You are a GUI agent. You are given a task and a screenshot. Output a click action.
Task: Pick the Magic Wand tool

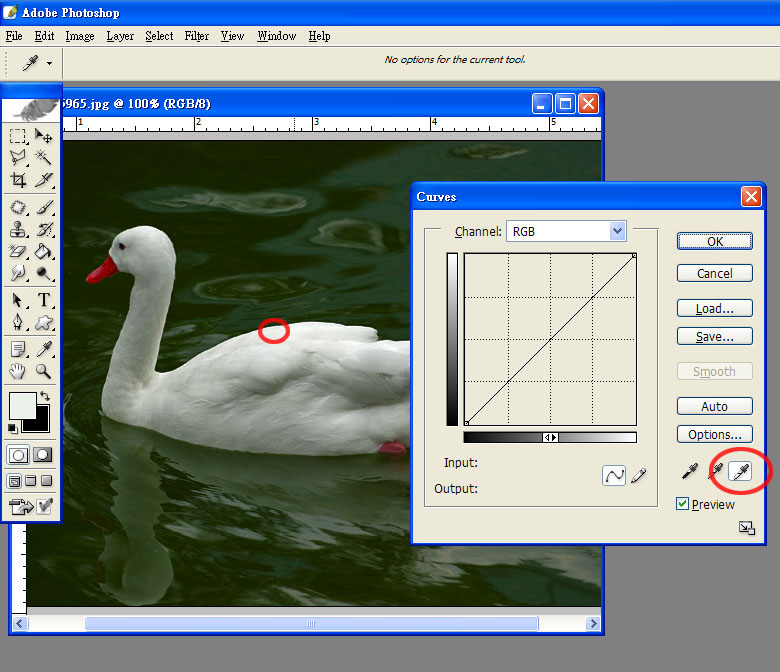(44, 158)
